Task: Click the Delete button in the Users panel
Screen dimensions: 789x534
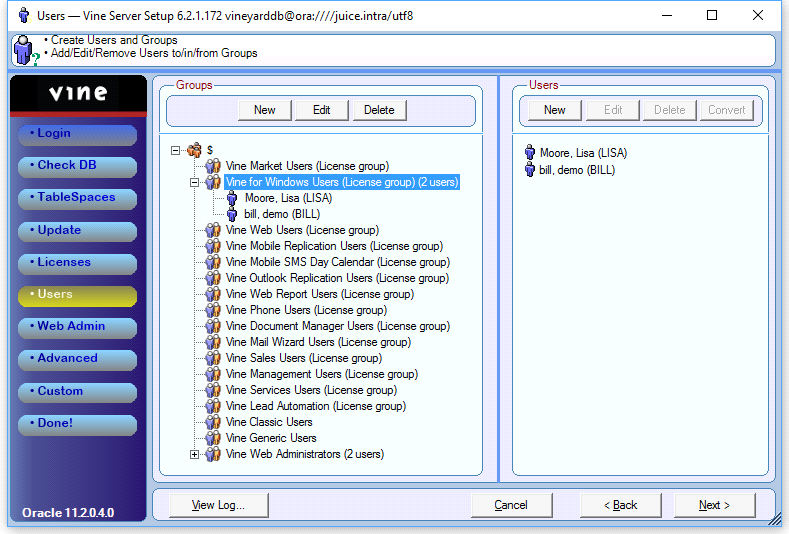Action: (x=670, y=110)
